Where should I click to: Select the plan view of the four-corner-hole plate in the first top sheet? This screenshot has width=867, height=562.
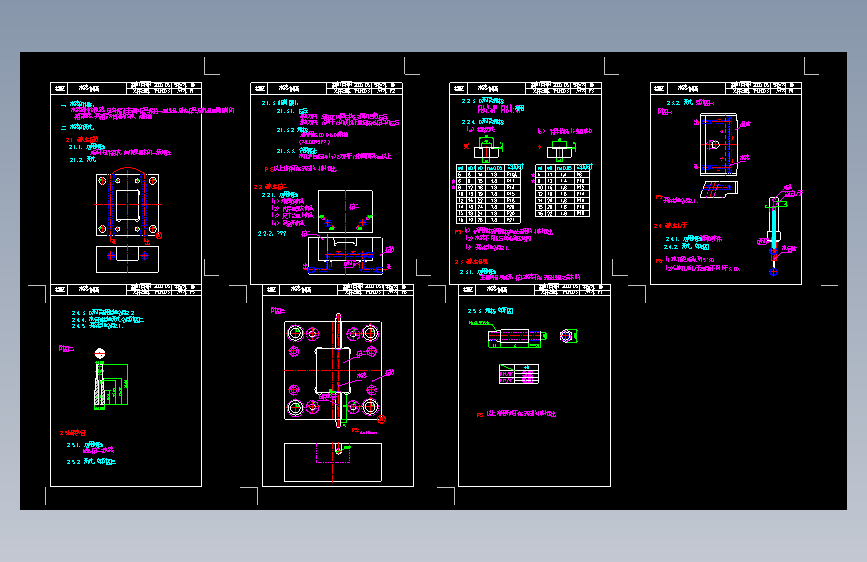coord(127,205)
